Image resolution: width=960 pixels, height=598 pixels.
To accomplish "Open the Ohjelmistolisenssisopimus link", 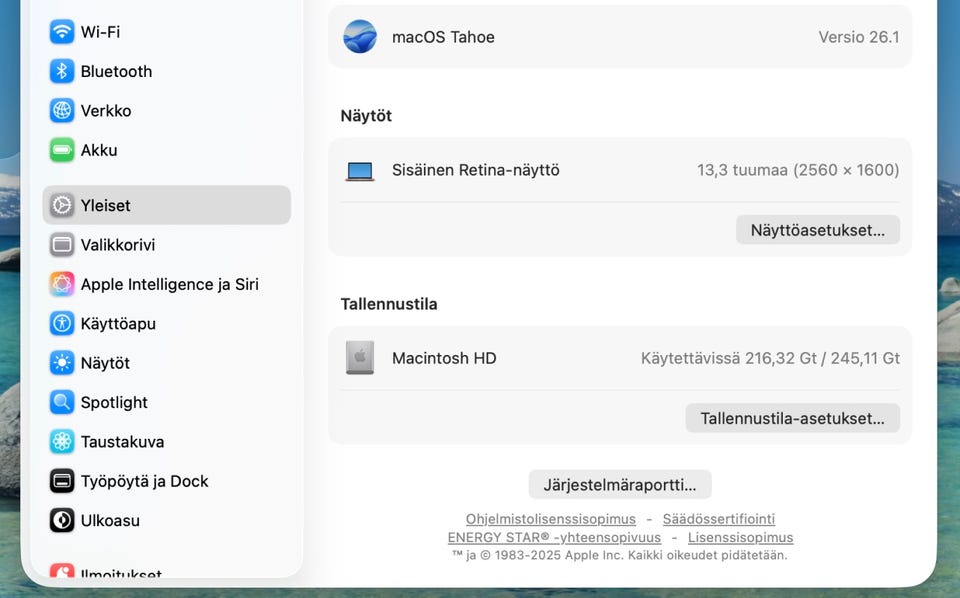I will point(550,519).
